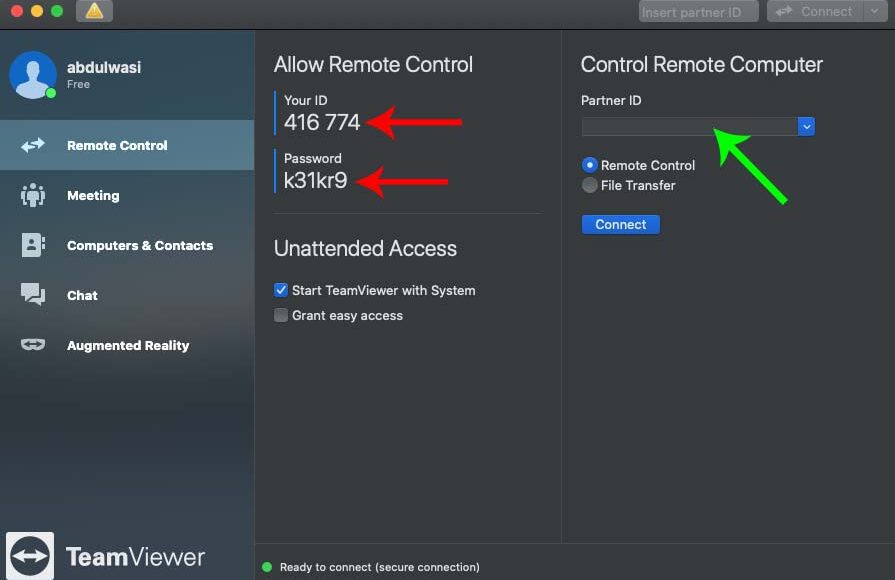Click the warning triangle icon in title bar
The width and height of the screenshot is (895, 580).
click(x=94, y=11)
